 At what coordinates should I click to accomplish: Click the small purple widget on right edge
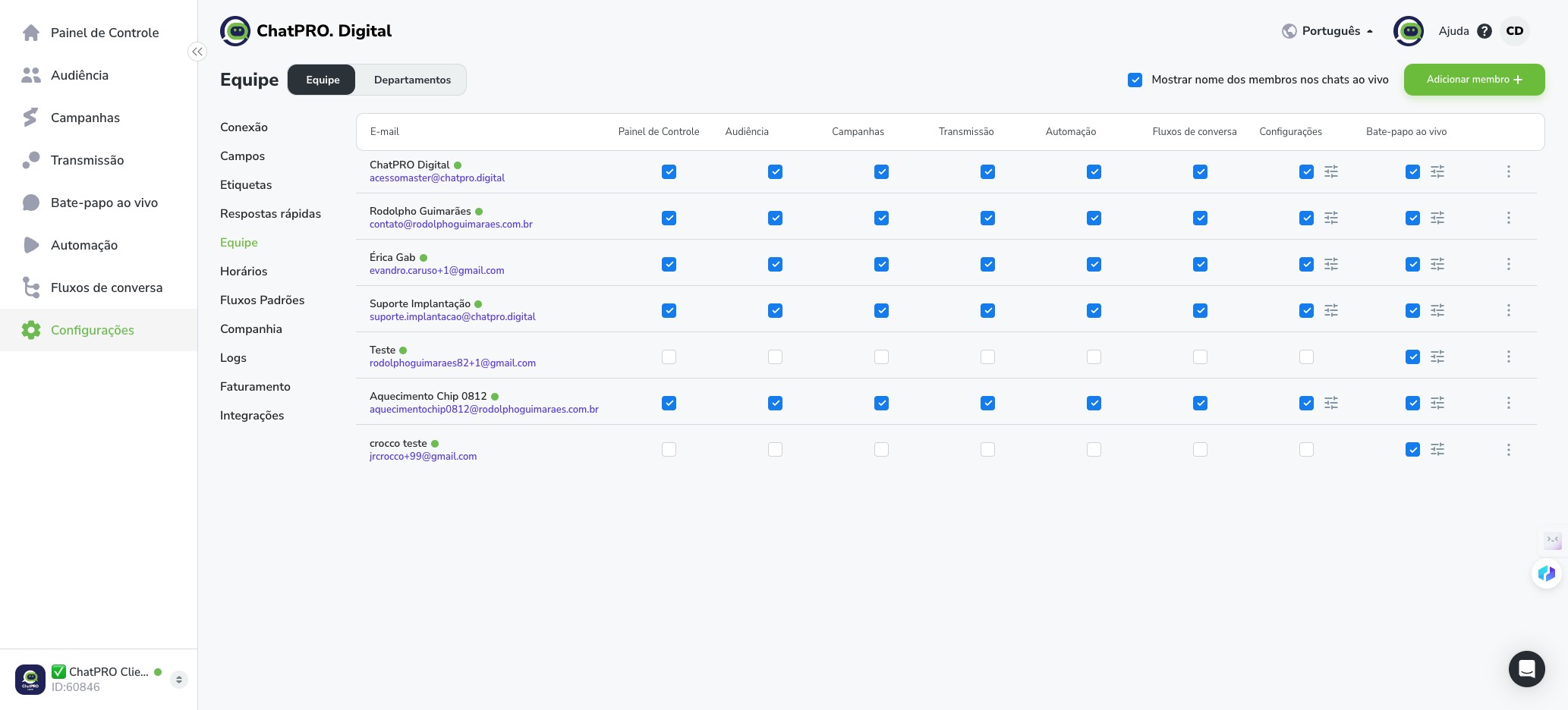click(1553, 540)
